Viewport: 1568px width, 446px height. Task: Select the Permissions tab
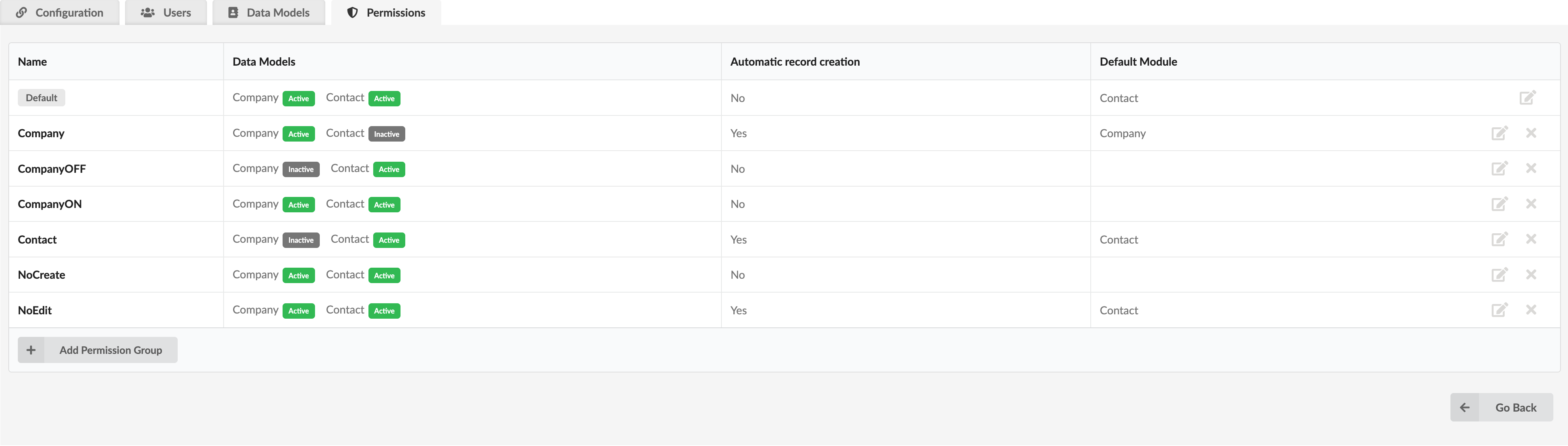pos(386,12)
